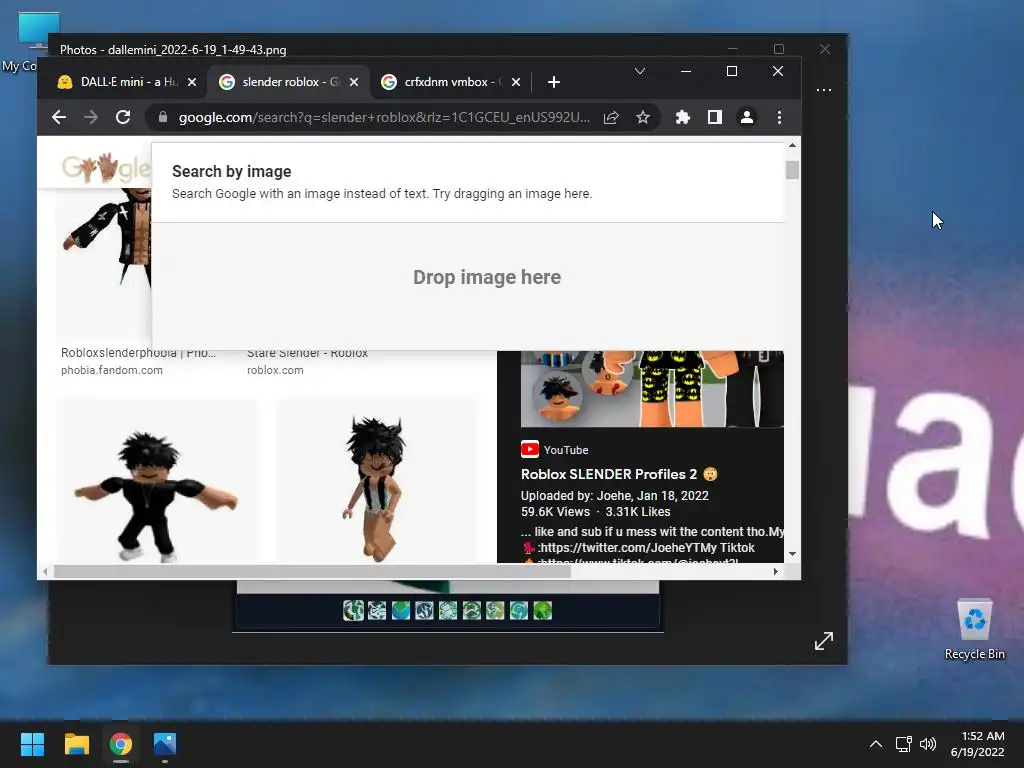Click the vertical scrollbar down arrow
The width and height of the screenshot is (1024, 768).
pyautogui.click(x=792, y=554)
